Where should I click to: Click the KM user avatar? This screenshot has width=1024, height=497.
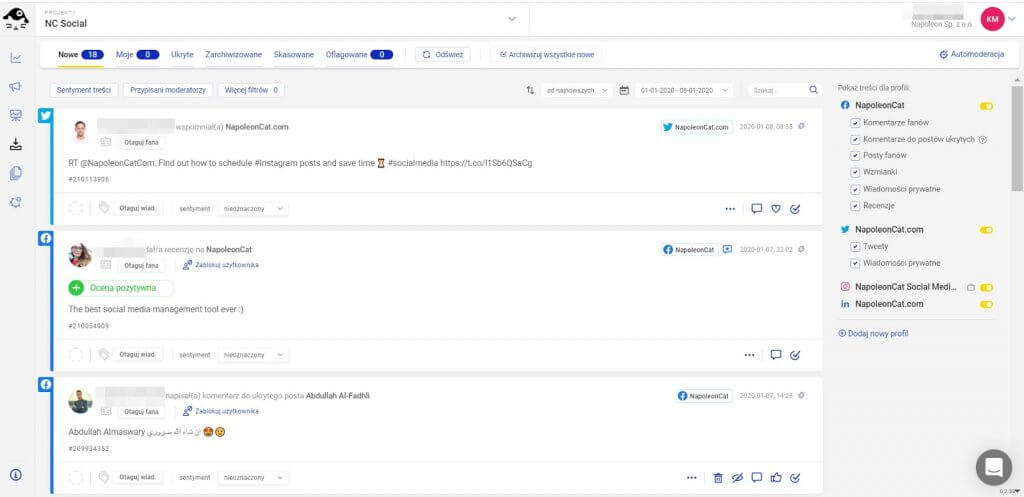click(992, 20)
